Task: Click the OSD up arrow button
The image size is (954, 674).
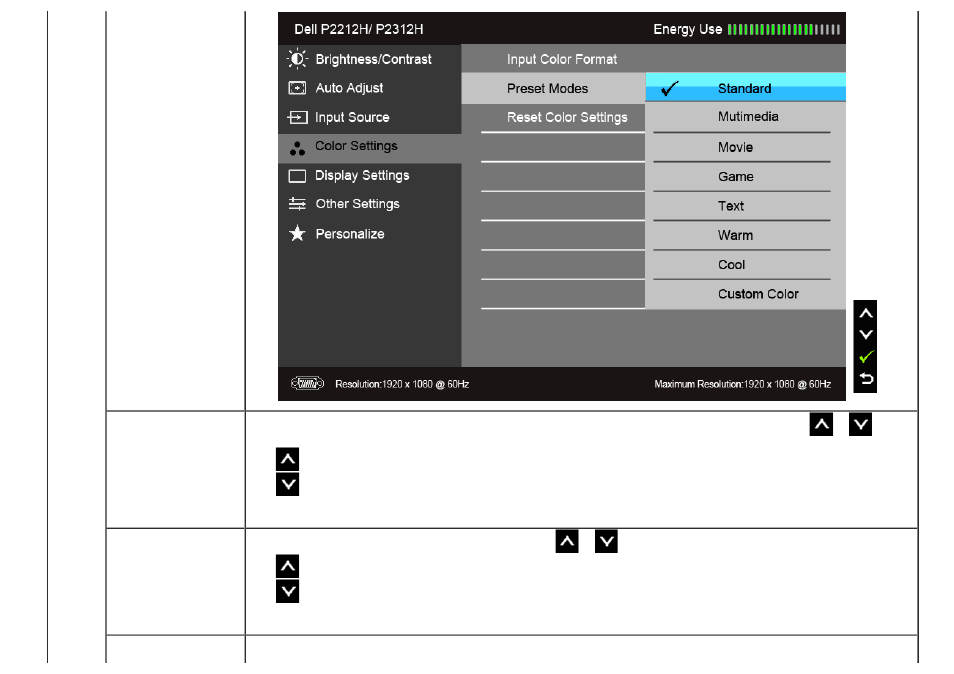Action: point(866,313)
